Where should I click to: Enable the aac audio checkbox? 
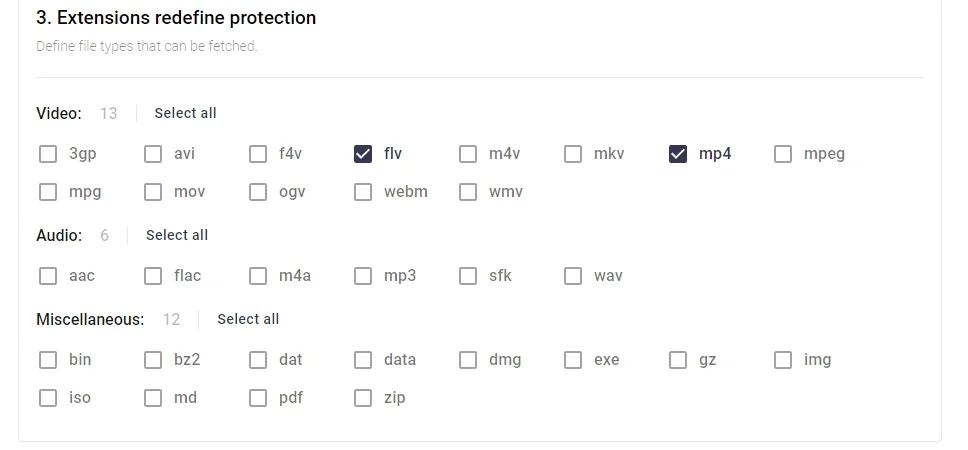(x=48, y=276)
